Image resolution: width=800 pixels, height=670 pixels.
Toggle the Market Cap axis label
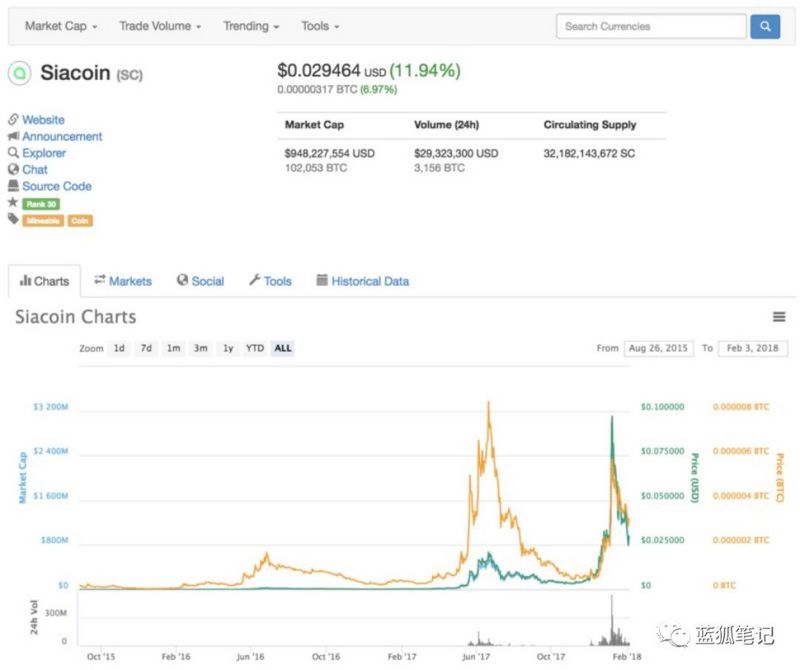(x=22, y=477)
